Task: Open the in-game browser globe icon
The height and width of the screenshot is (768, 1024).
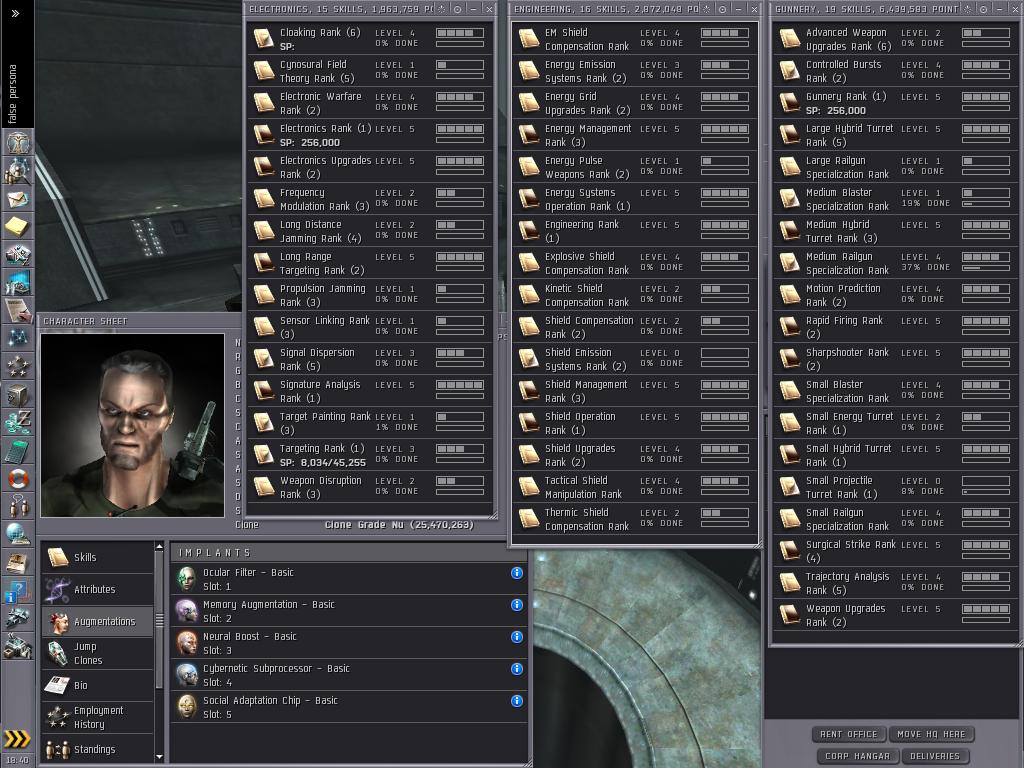Action: (x=18, y=535)
